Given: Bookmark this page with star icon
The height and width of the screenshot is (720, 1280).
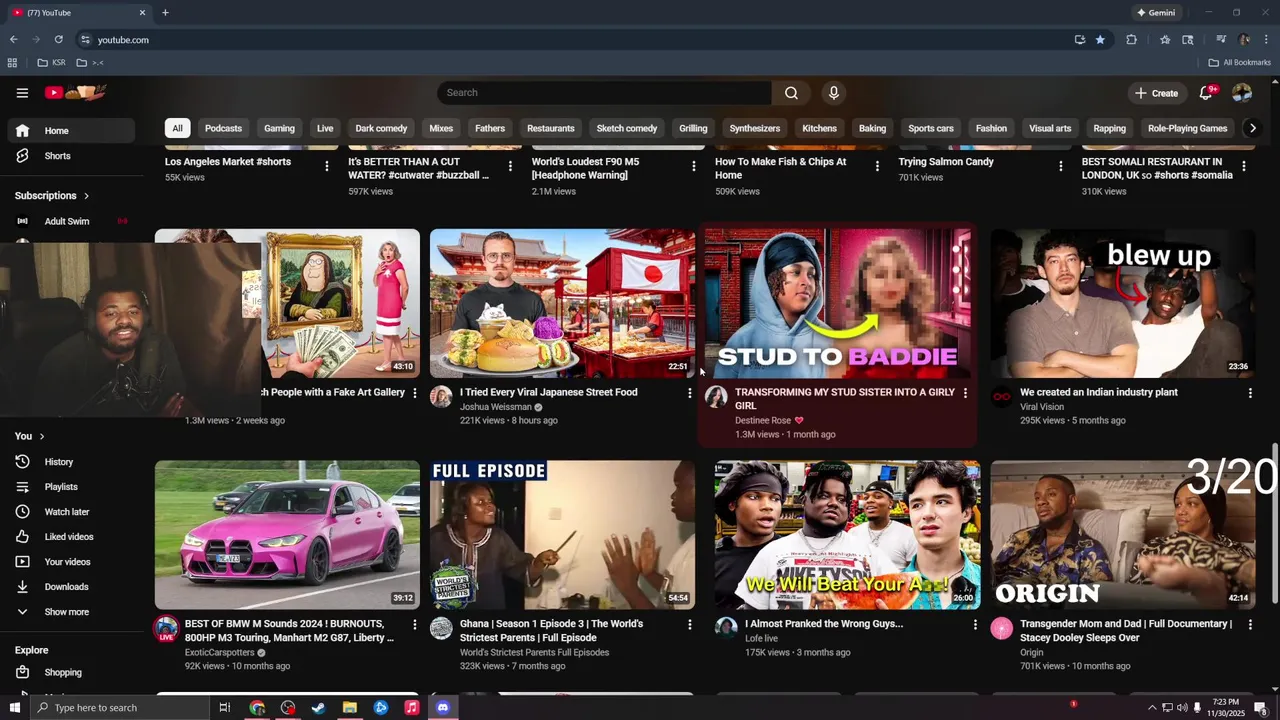Looking at the screenshot, I should [x=1100, y=40].
